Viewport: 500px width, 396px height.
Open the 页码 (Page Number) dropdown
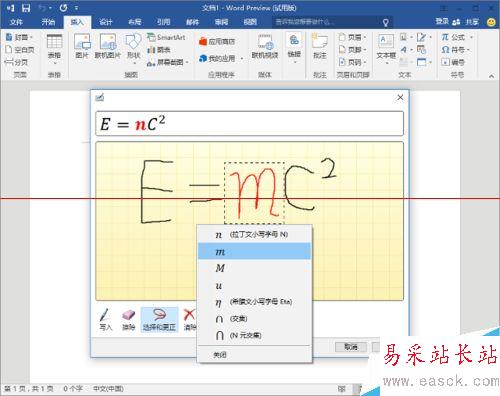[353, 62]
